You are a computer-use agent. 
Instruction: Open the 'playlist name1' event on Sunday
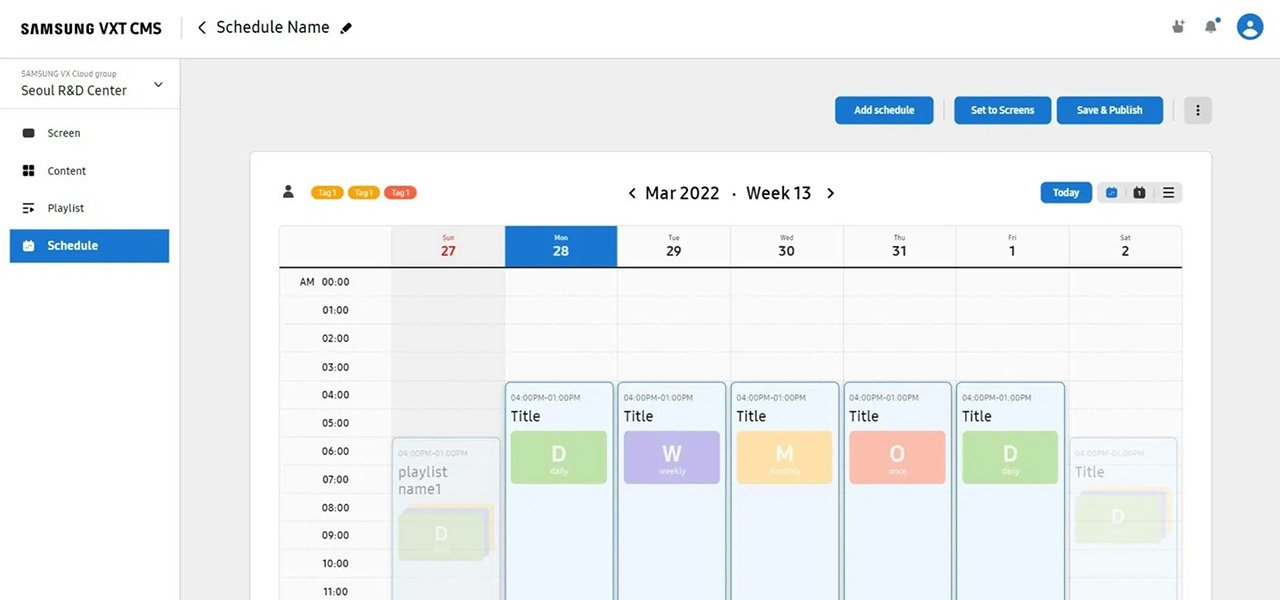(x=446, y=519)
